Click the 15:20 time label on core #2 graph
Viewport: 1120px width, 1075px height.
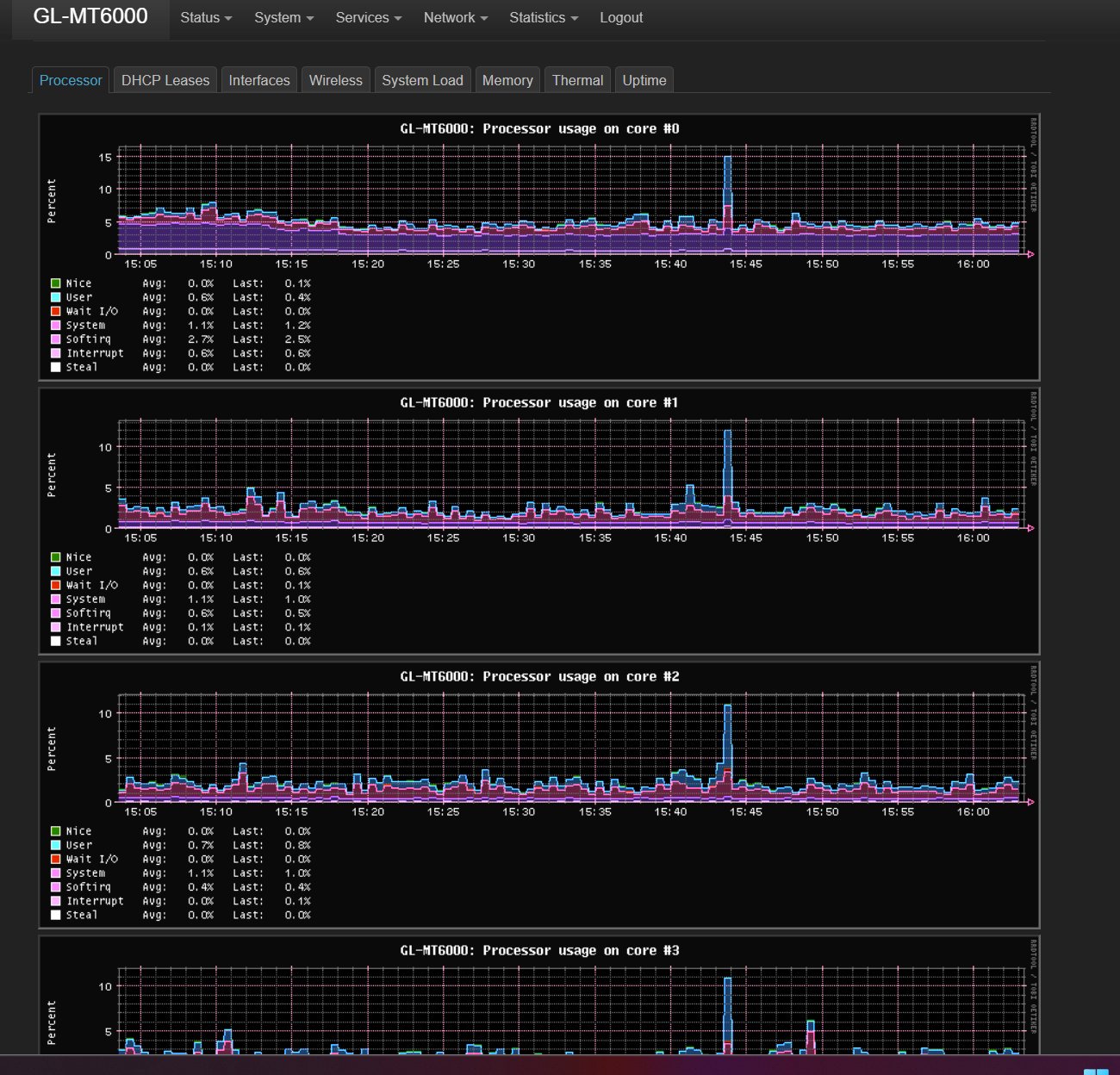[368, 811]
